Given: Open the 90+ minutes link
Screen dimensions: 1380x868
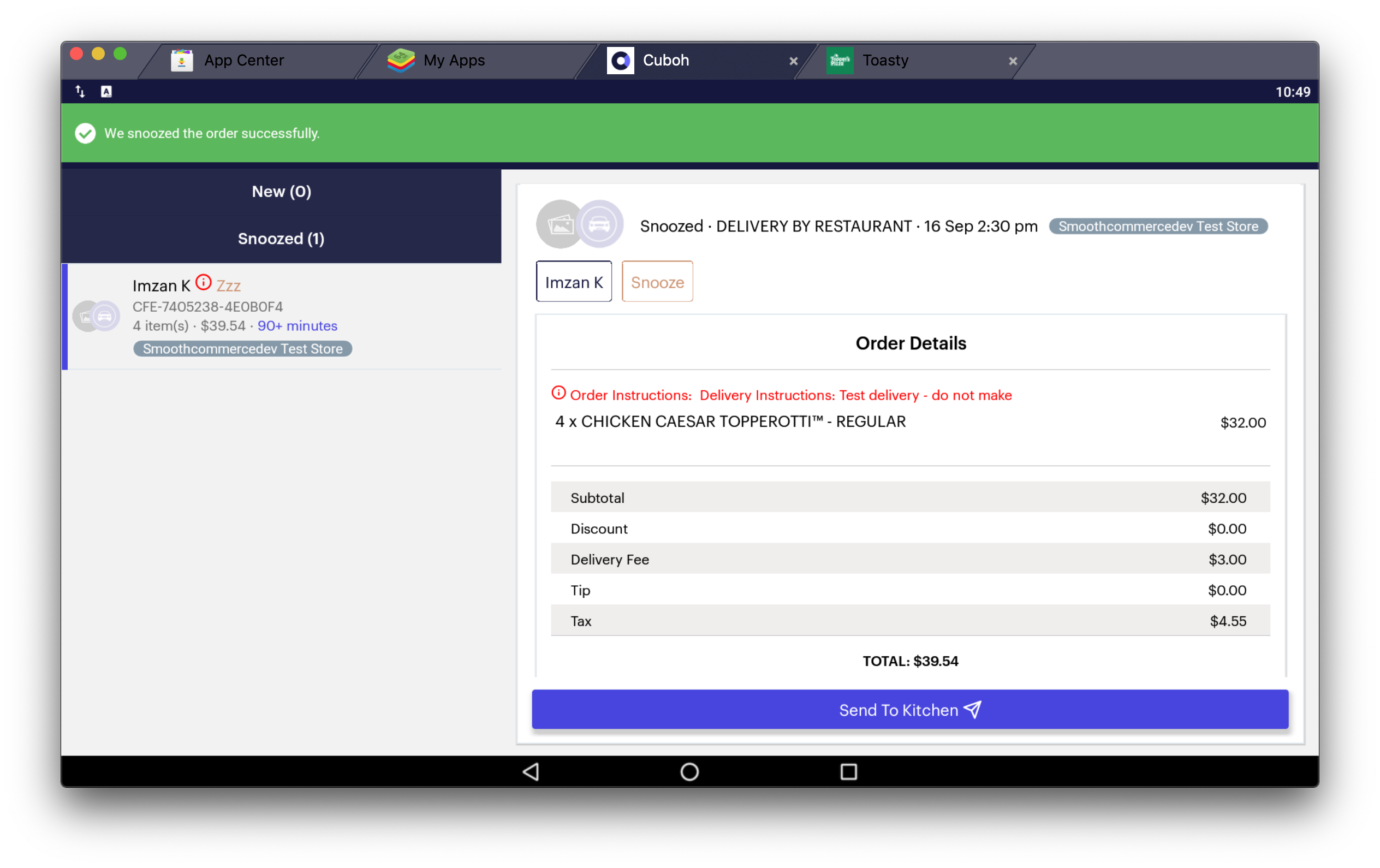Looking at the screenshot, I should coord(297,325).
